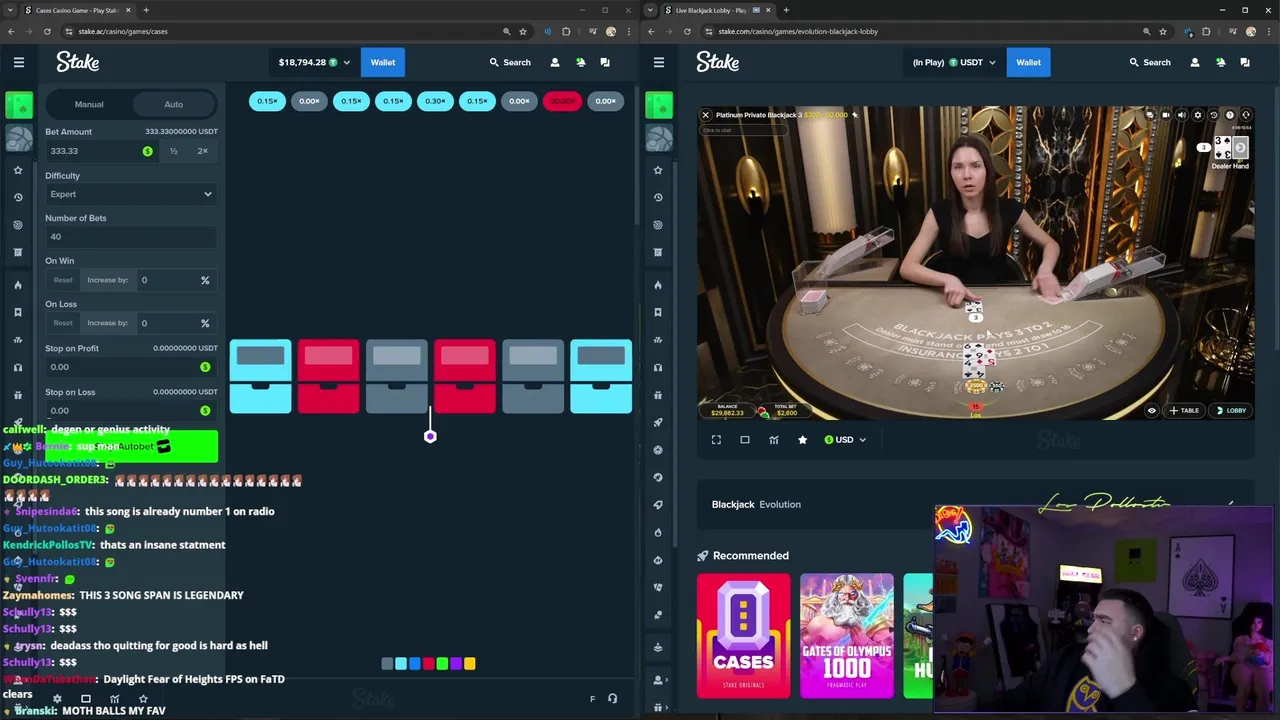Open Sports basketball icon in Cases sidebar

18,137
